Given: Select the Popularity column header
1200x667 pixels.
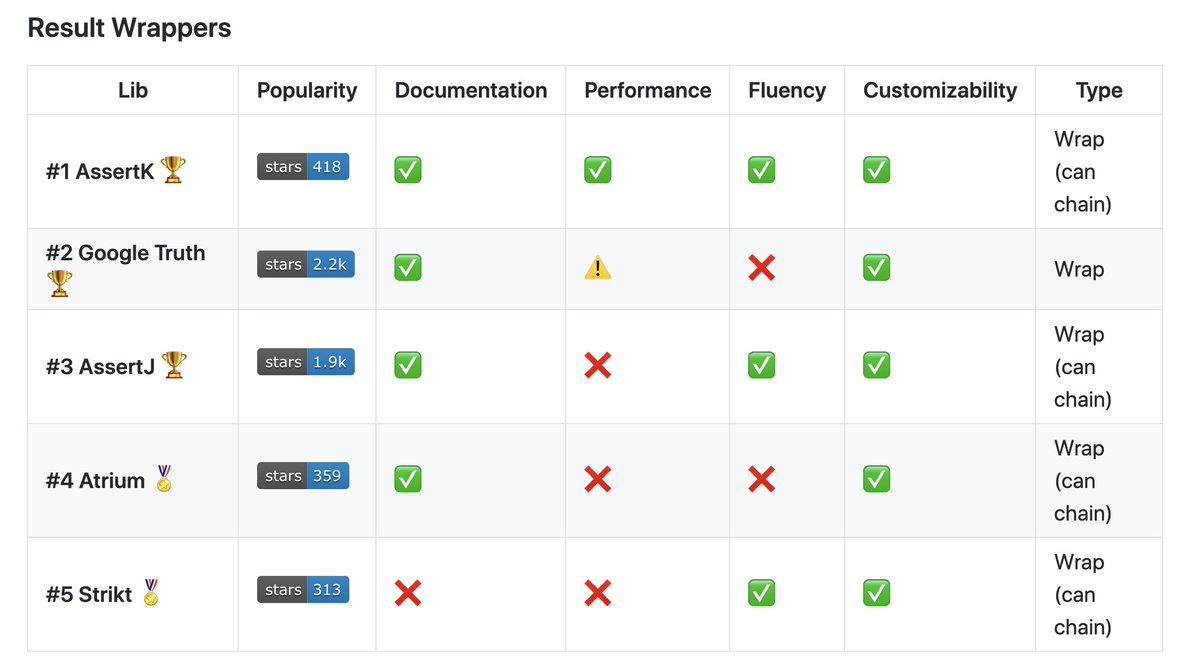Looking at the screenshot, I should (307, 90).
